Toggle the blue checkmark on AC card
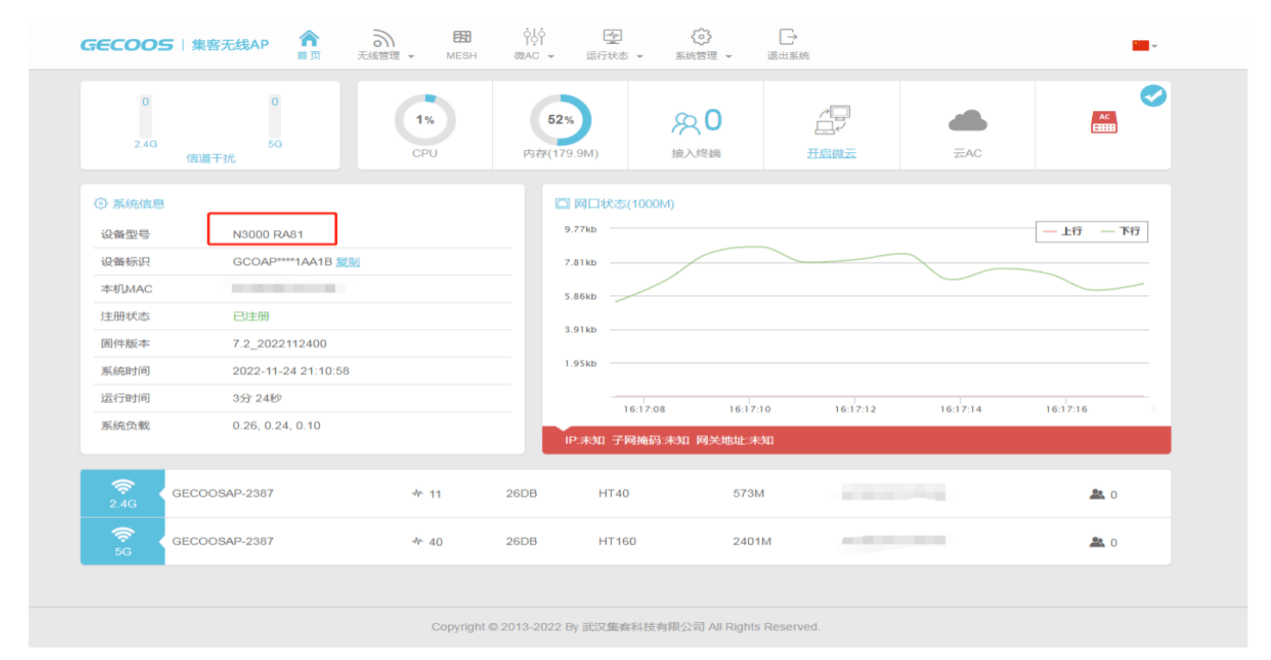Screen dimensions: 1271x660 click(x=1153, y=96)
